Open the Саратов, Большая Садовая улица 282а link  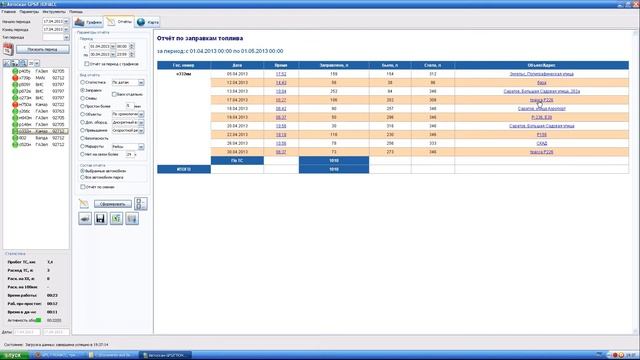coord(542,91)
